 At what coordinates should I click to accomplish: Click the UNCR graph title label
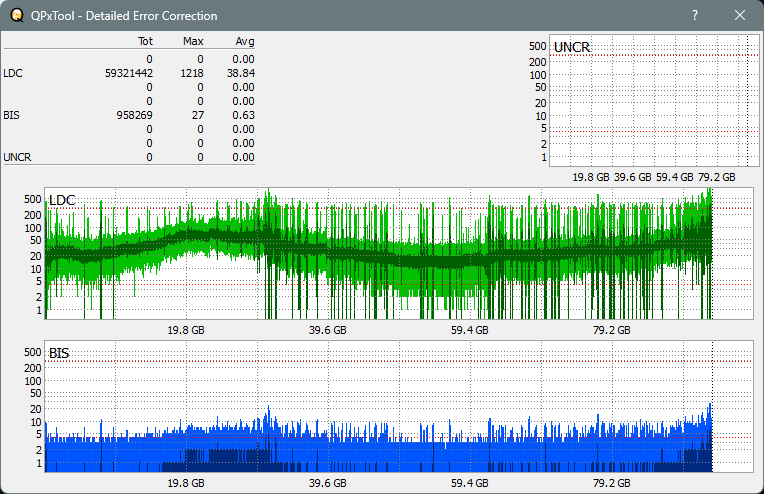[572, 47]
